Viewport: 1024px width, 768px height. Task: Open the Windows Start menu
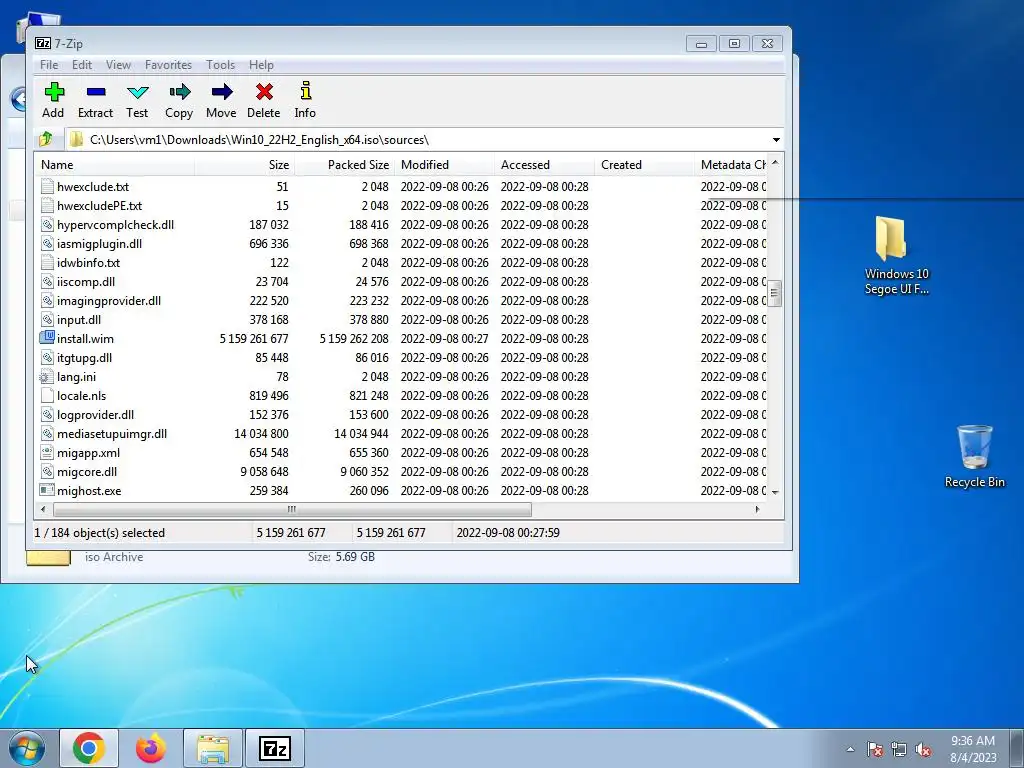(x=26, y=748)
